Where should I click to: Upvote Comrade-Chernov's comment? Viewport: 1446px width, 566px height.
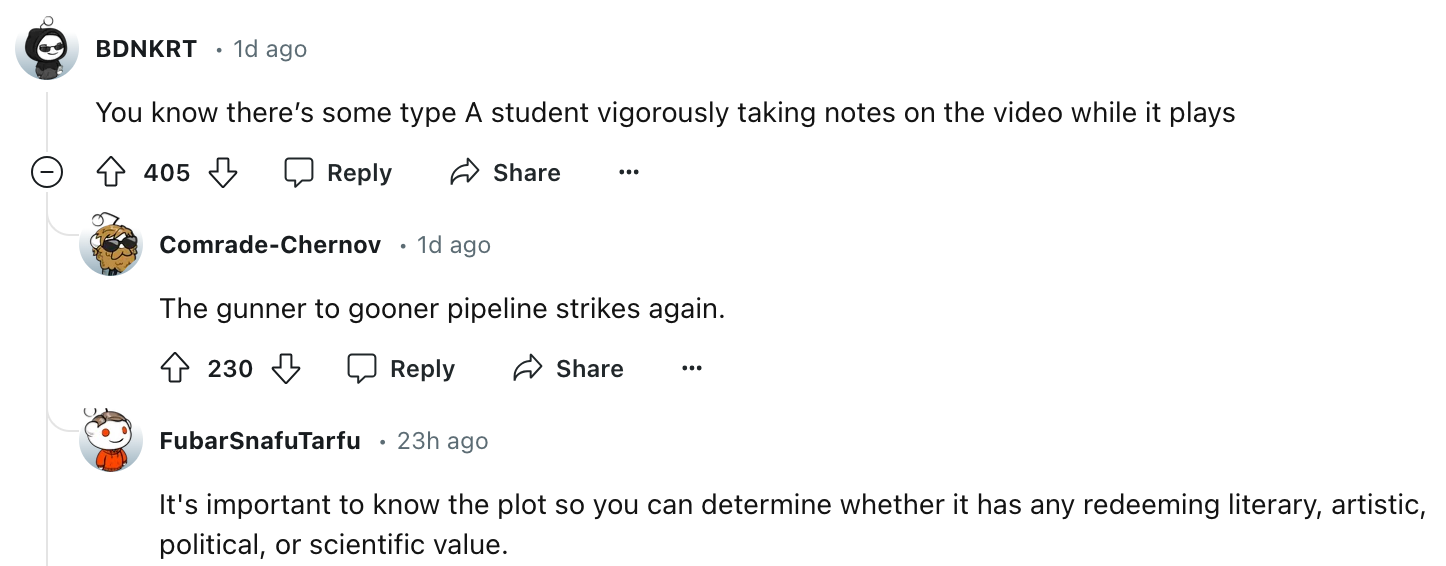coord(175,369)
